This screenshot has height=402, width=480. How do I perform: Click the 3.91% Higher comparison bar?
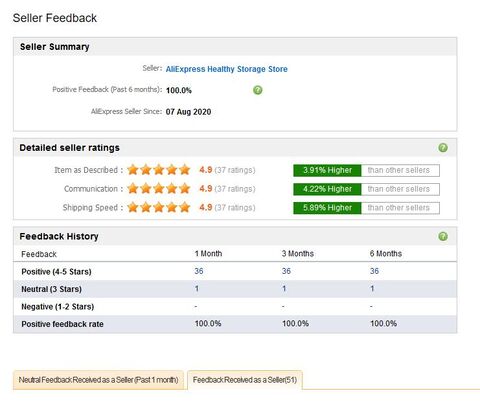click(366, 170)
